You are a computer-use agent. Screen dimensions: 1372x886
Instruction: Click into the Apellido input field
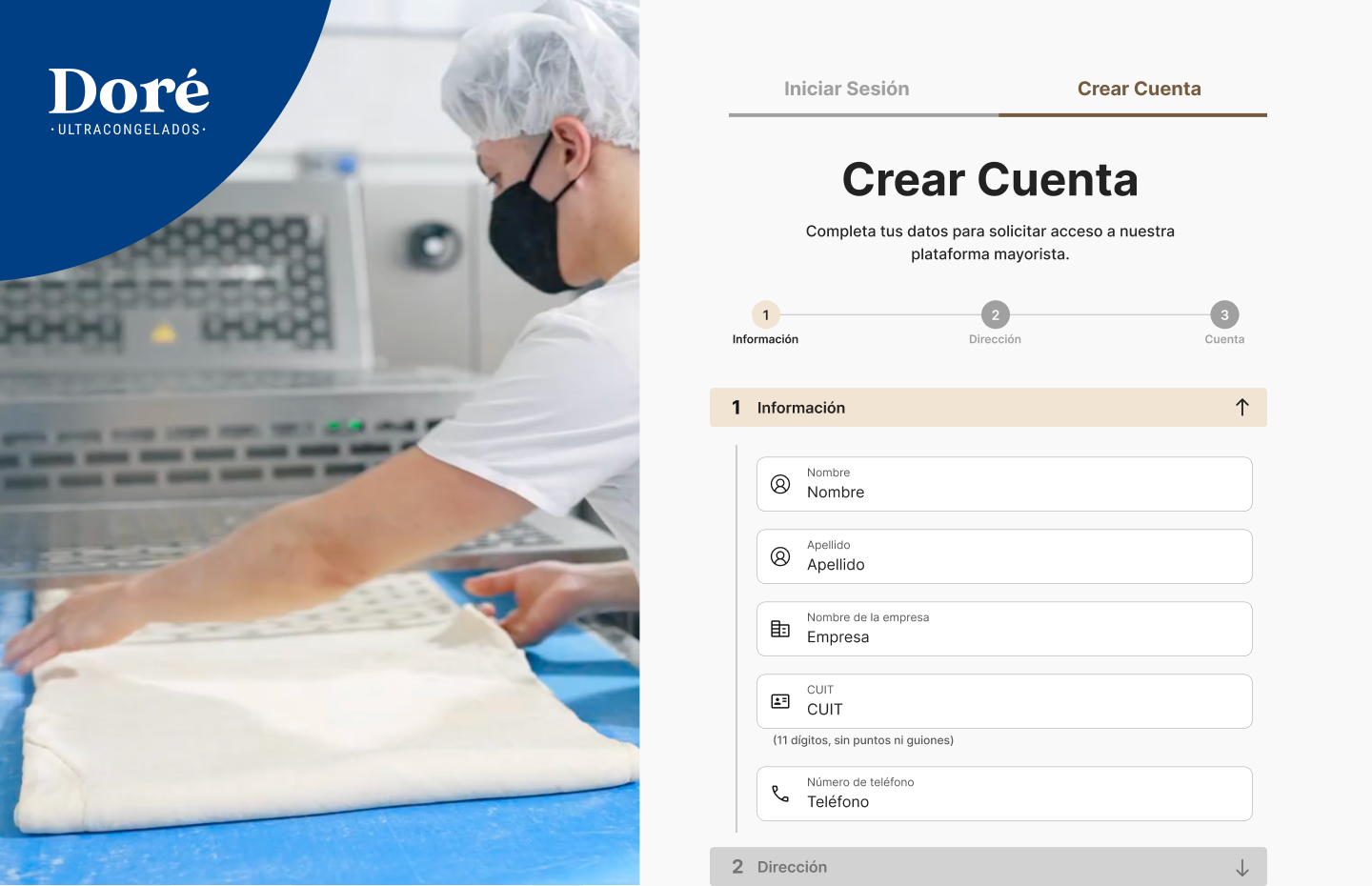point(1019,564)
